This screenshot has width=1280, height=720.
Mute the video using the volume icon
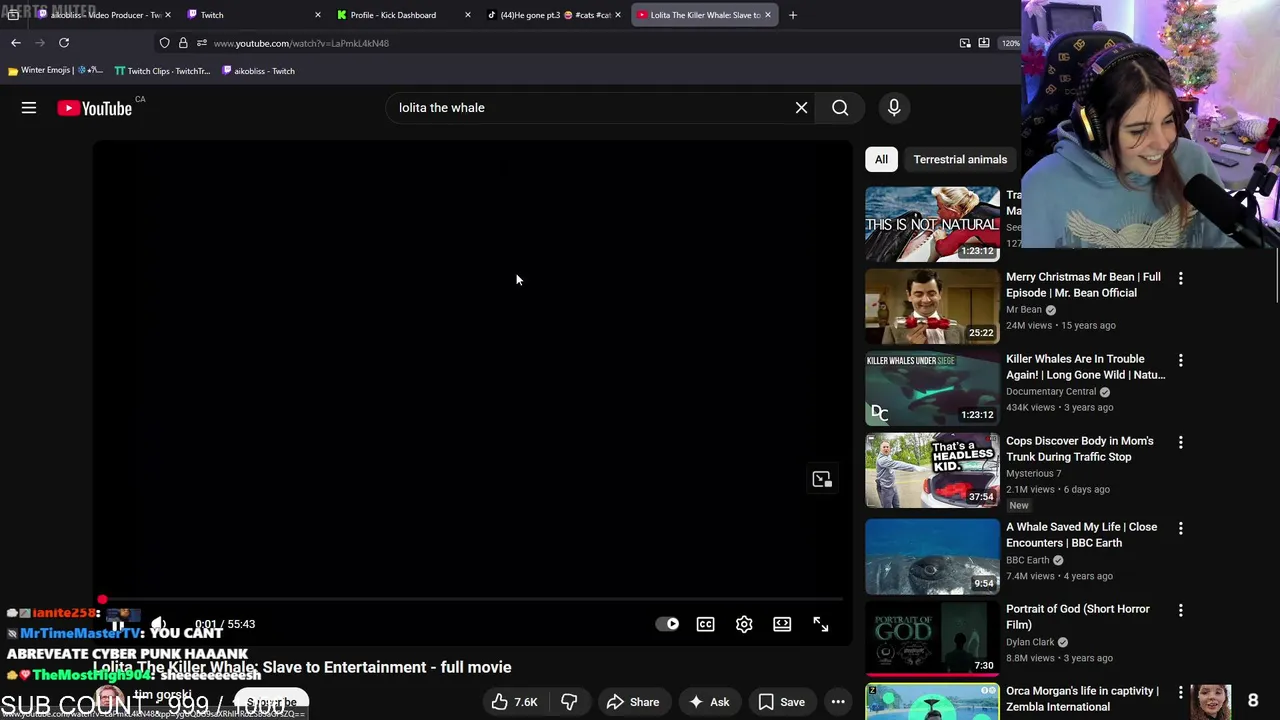[x=158, y=625]
